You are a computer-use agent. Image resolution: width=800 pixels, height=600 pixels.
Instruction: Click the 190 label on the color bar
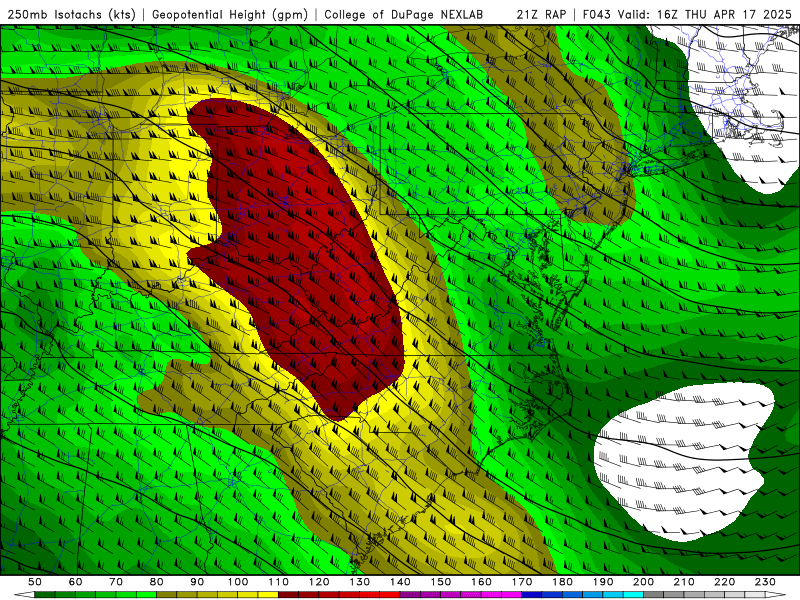[603, 582]
